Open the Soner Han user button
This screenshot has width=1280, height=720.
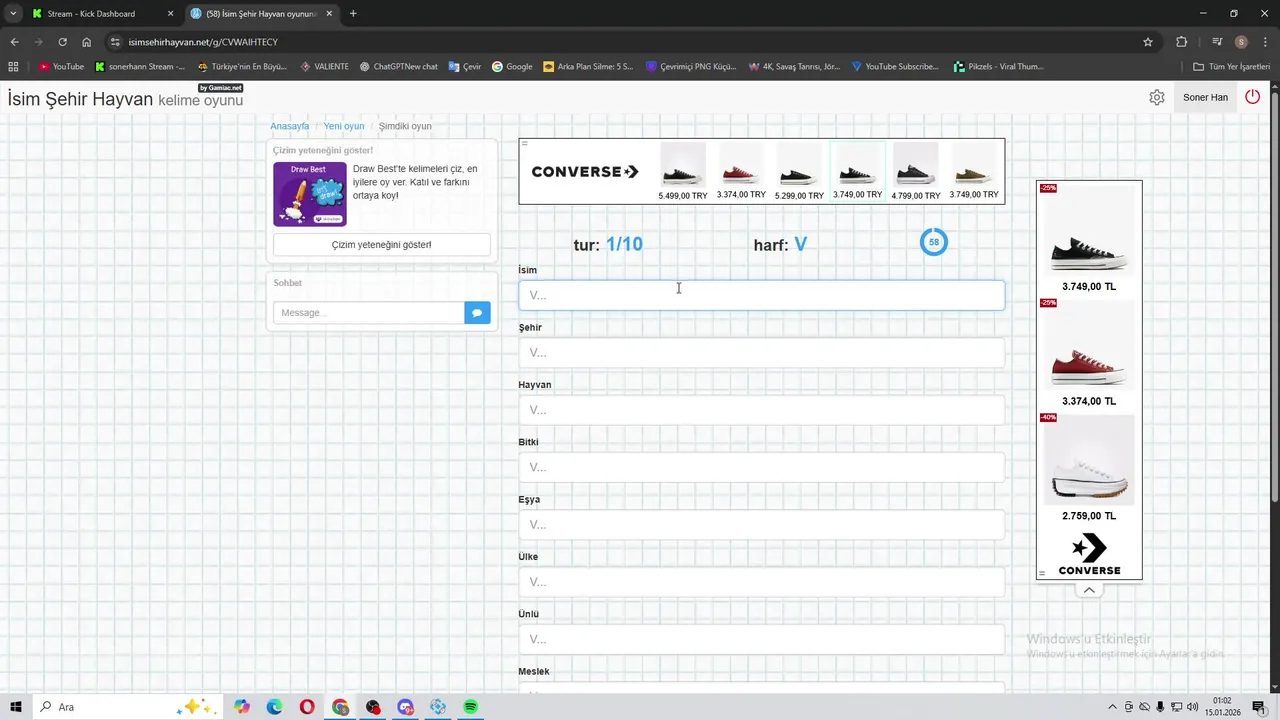coord(1205,97)
